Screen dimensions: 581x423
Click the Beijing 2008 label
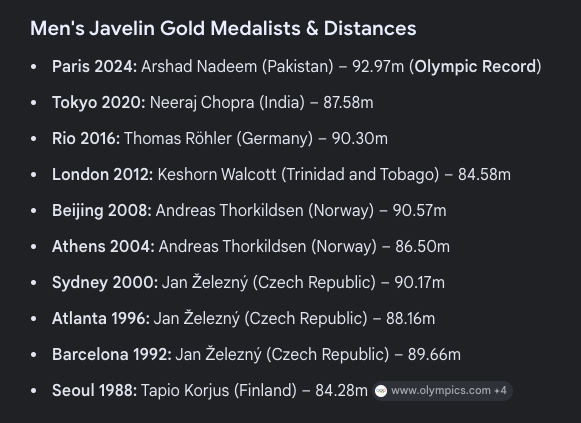click(102, 210)
